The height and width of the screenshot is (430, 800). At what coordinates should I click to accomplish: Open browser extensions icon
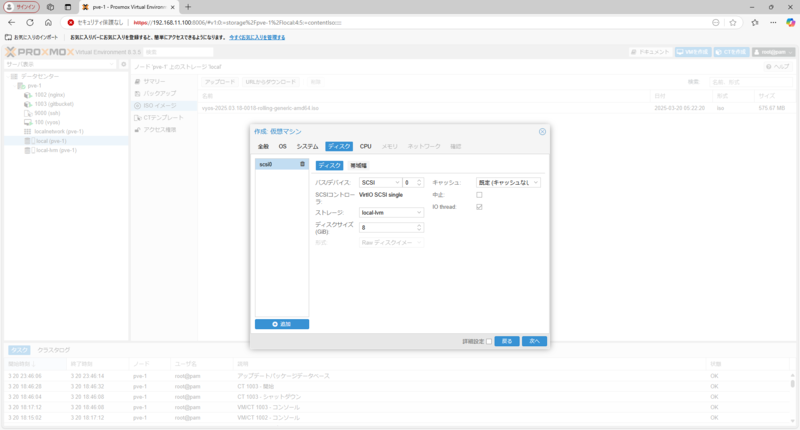(x=755, y=22)
